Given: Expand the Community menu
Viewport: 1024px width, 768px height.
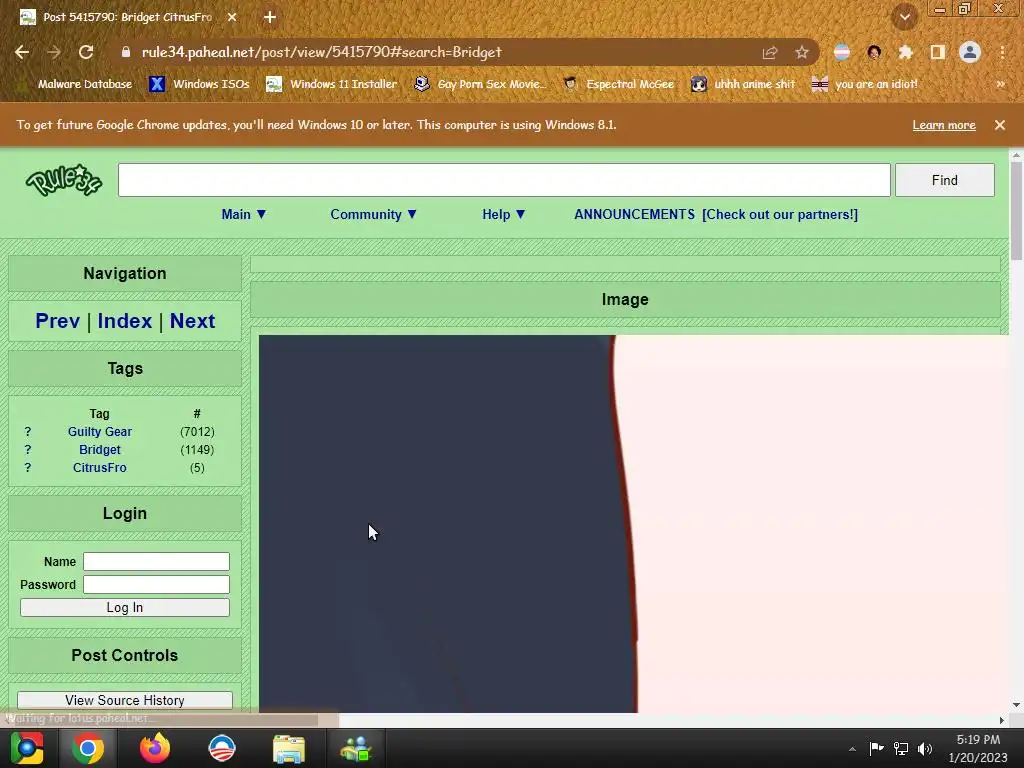Looking at the screenshot, I should [373, 214].
